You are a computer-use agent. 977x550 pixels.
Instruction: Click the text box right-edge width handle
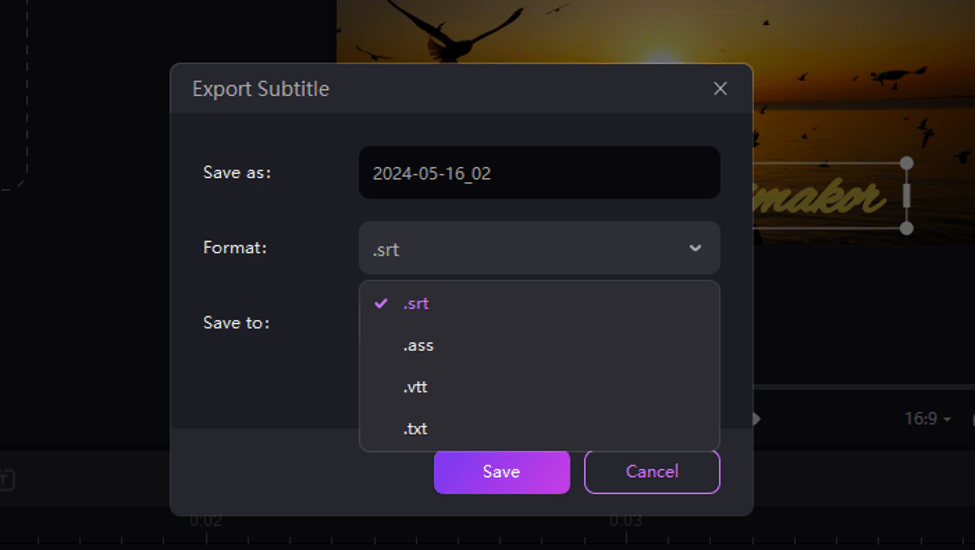(x=907, y=196)
